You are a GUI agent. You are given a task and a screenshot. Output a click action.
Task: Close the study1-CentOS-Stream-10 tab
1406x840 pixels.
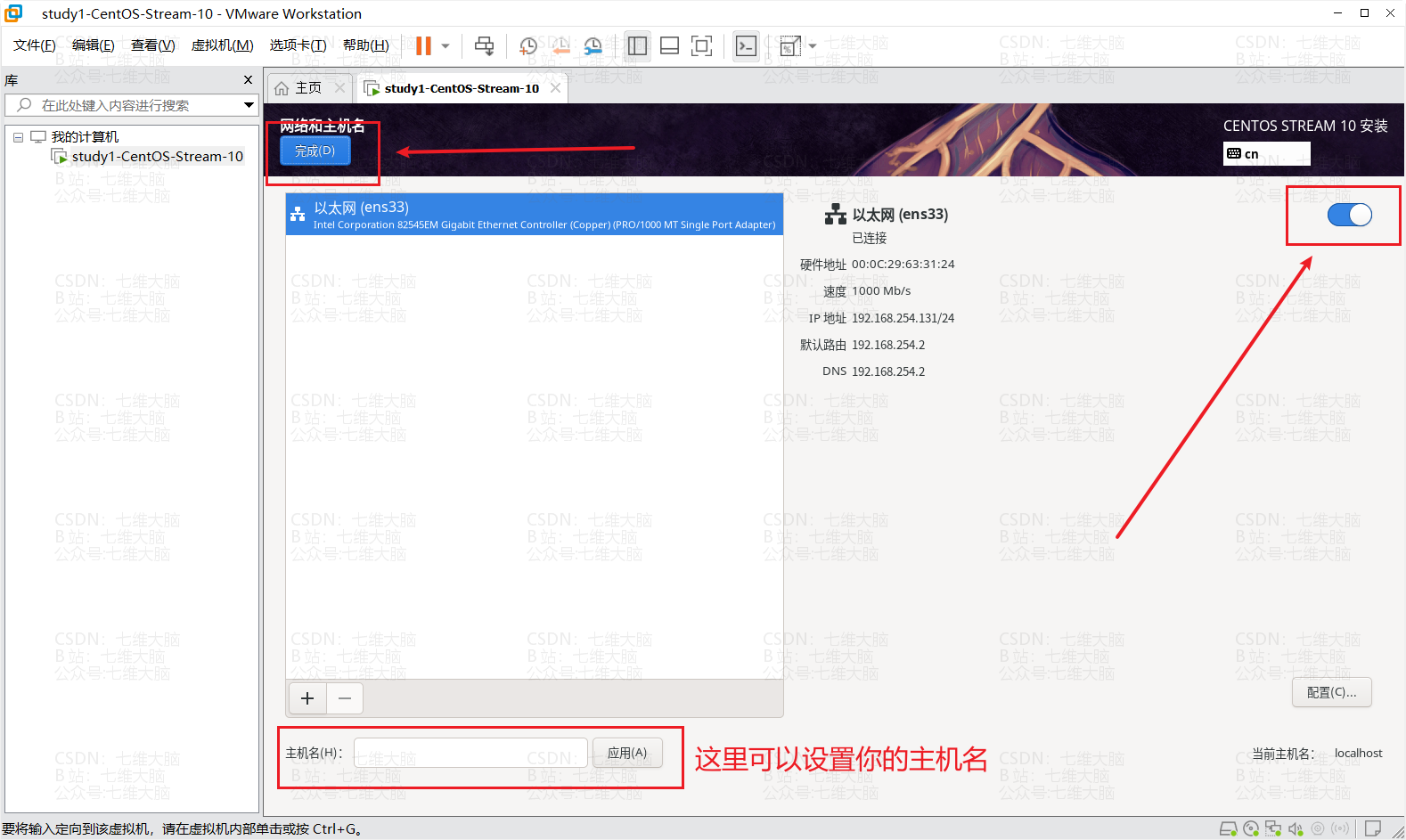(555, 88)
